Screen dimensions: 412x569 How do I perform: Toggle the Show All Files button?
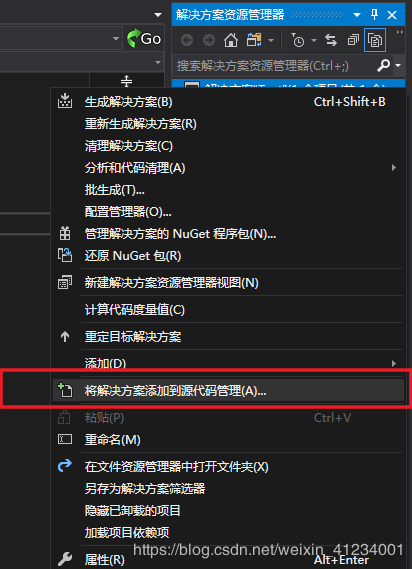coord(375,40)
